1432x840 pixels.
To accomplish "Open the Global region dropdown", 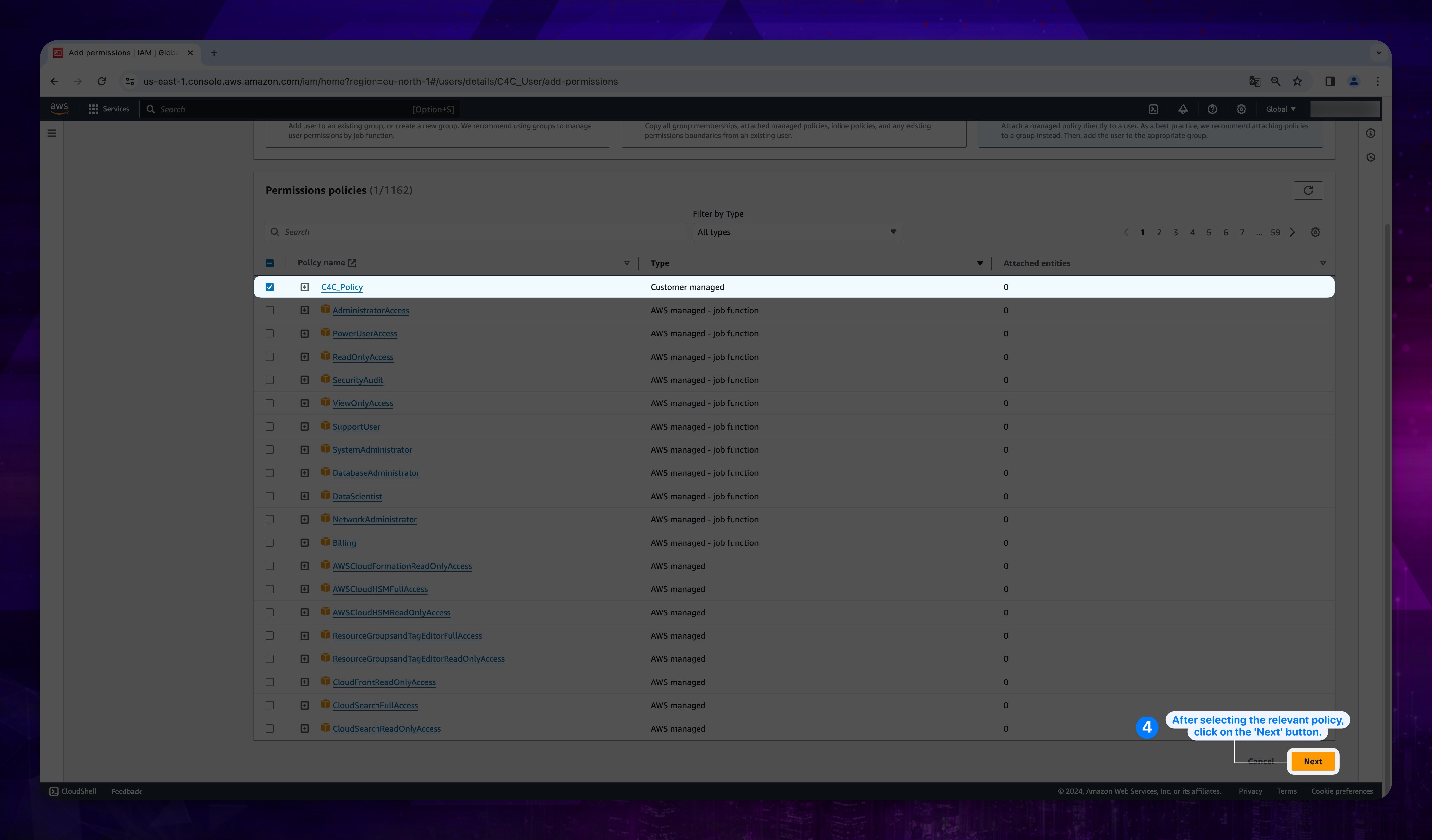I will (1280, 109).
